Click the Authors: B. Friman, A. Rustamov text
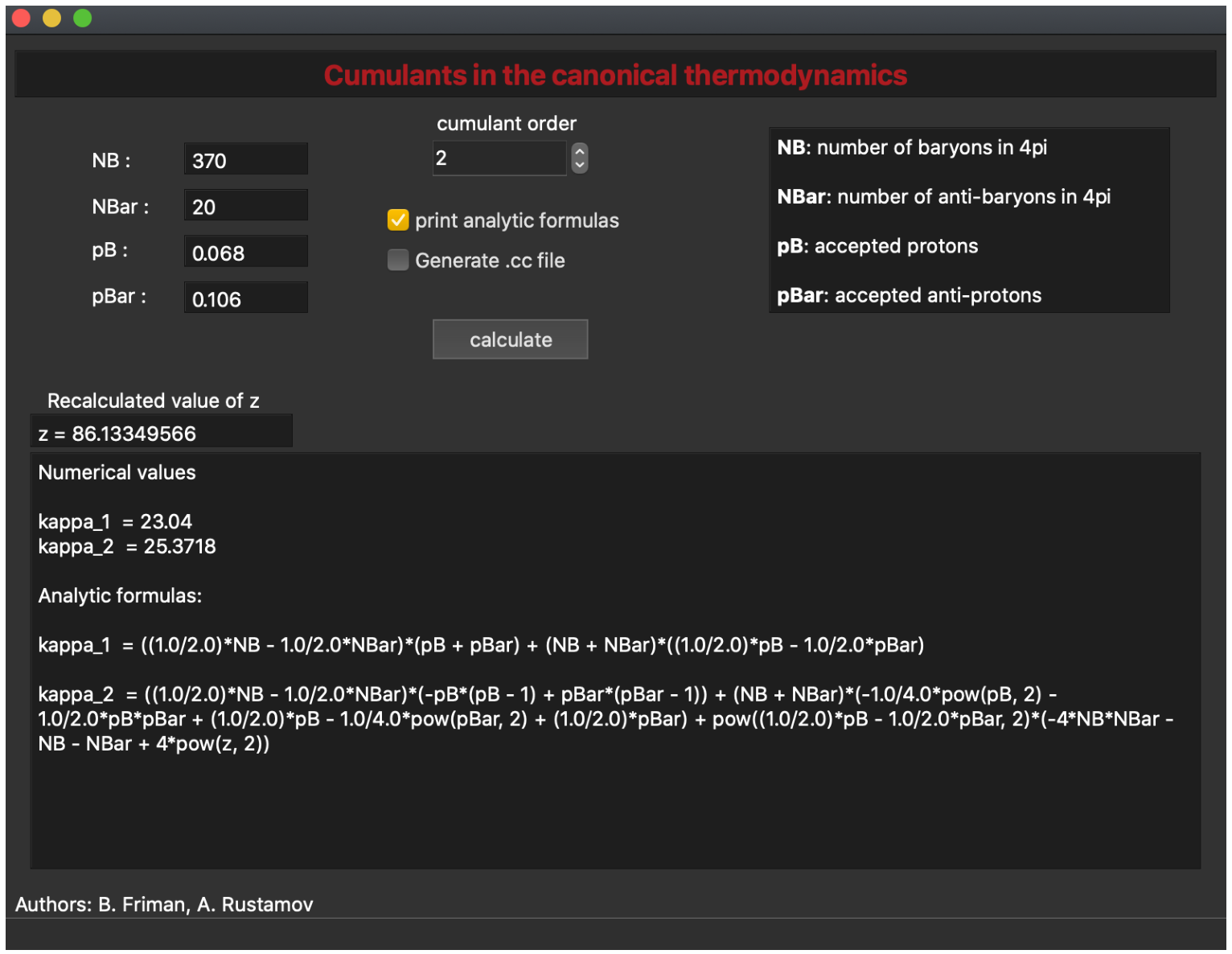1232x954 pixels. 164,904
